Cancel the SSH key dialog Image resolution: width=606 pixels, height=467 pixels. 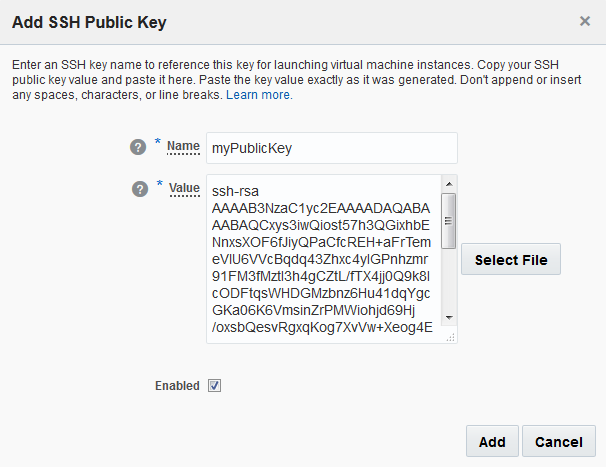click(x=559, y=441)
